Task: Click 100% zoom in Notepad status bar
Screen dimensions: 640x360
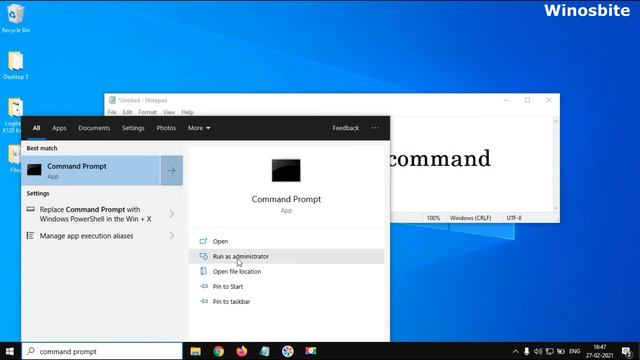Action: (433, 218)
